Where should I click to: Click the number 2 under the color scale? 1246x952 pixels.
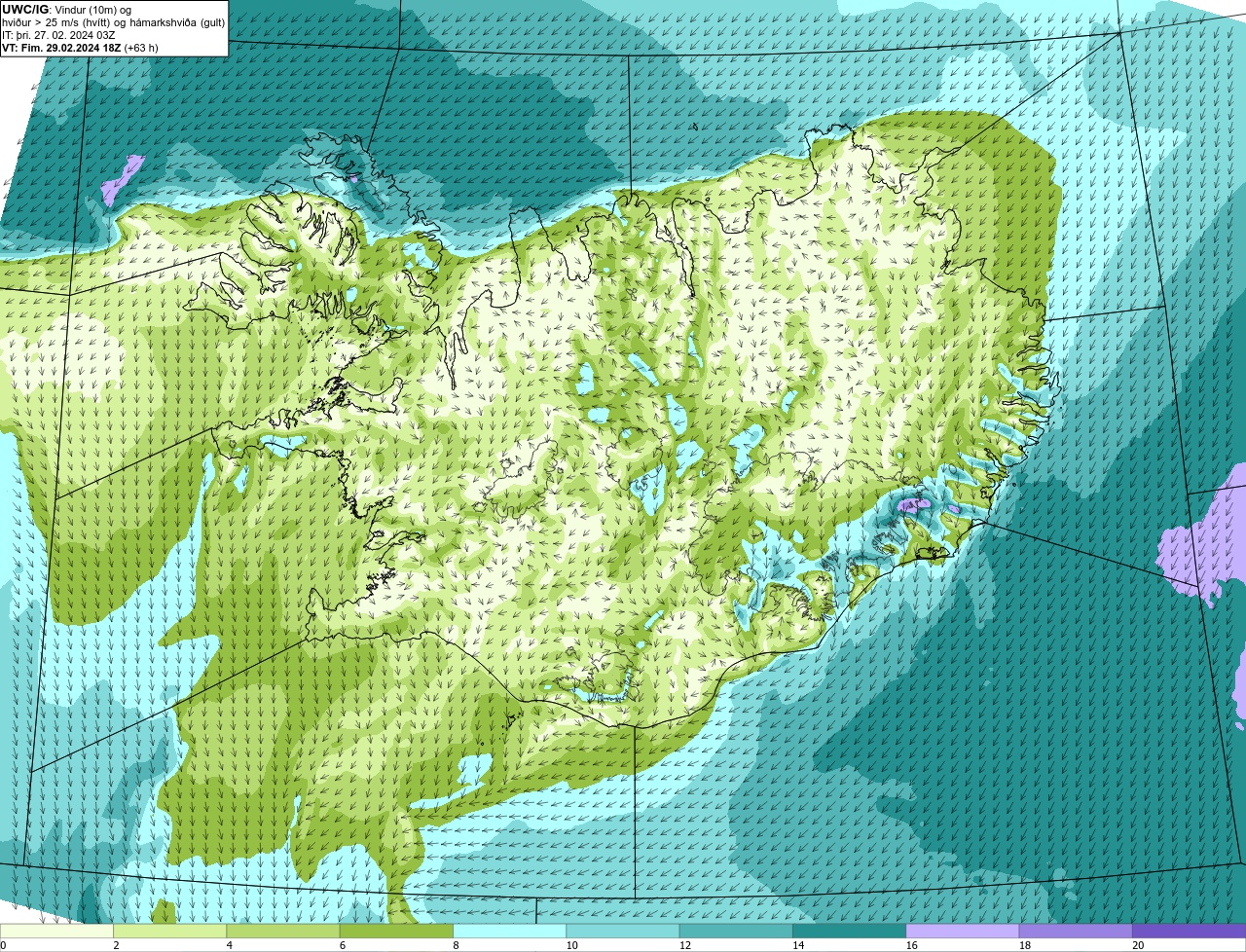tap(116, 945)
